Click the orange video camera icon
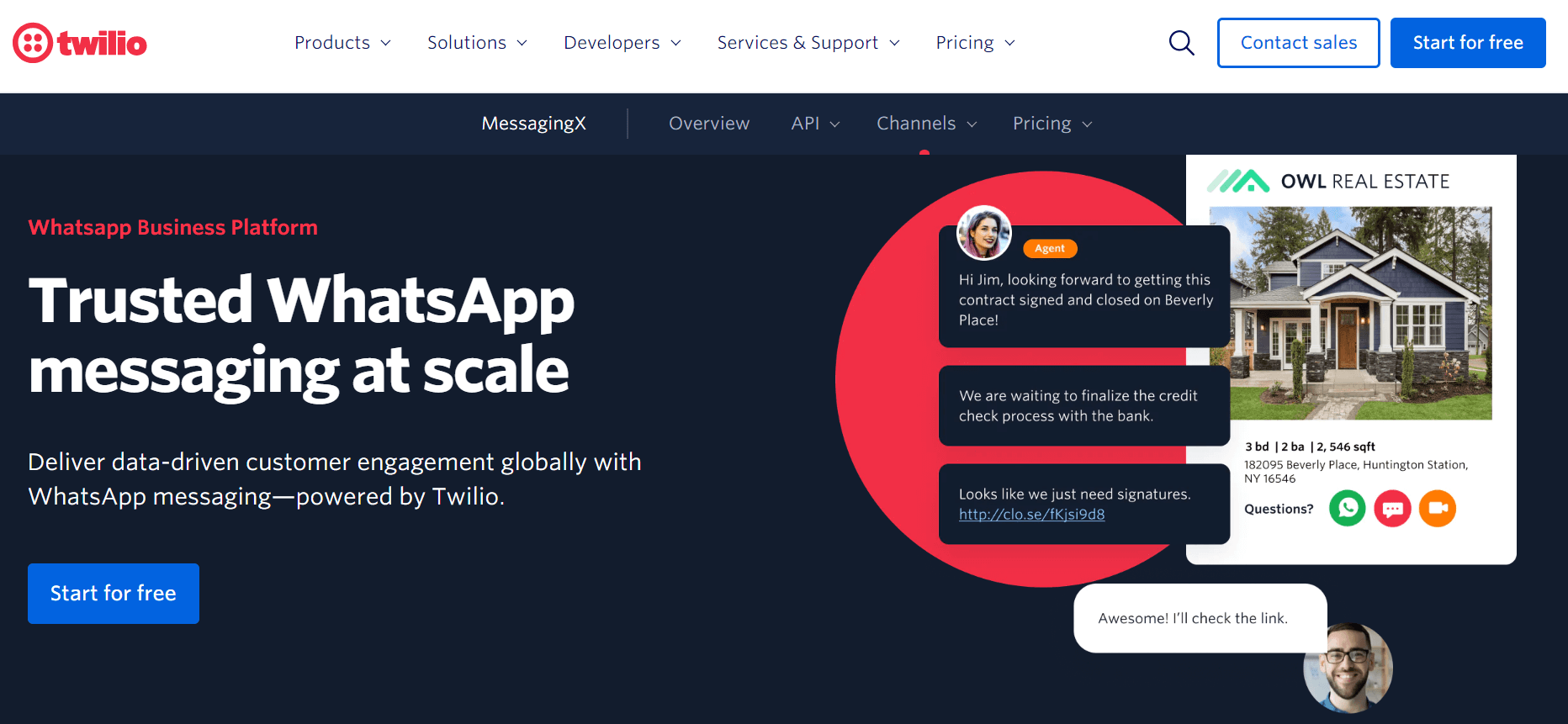Image resolution: width=1568 pixels, height=724 pixels. point(1438,508)
